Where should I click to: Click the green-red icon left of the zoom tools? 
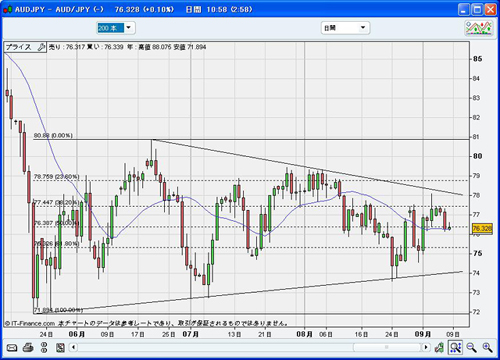439,348
